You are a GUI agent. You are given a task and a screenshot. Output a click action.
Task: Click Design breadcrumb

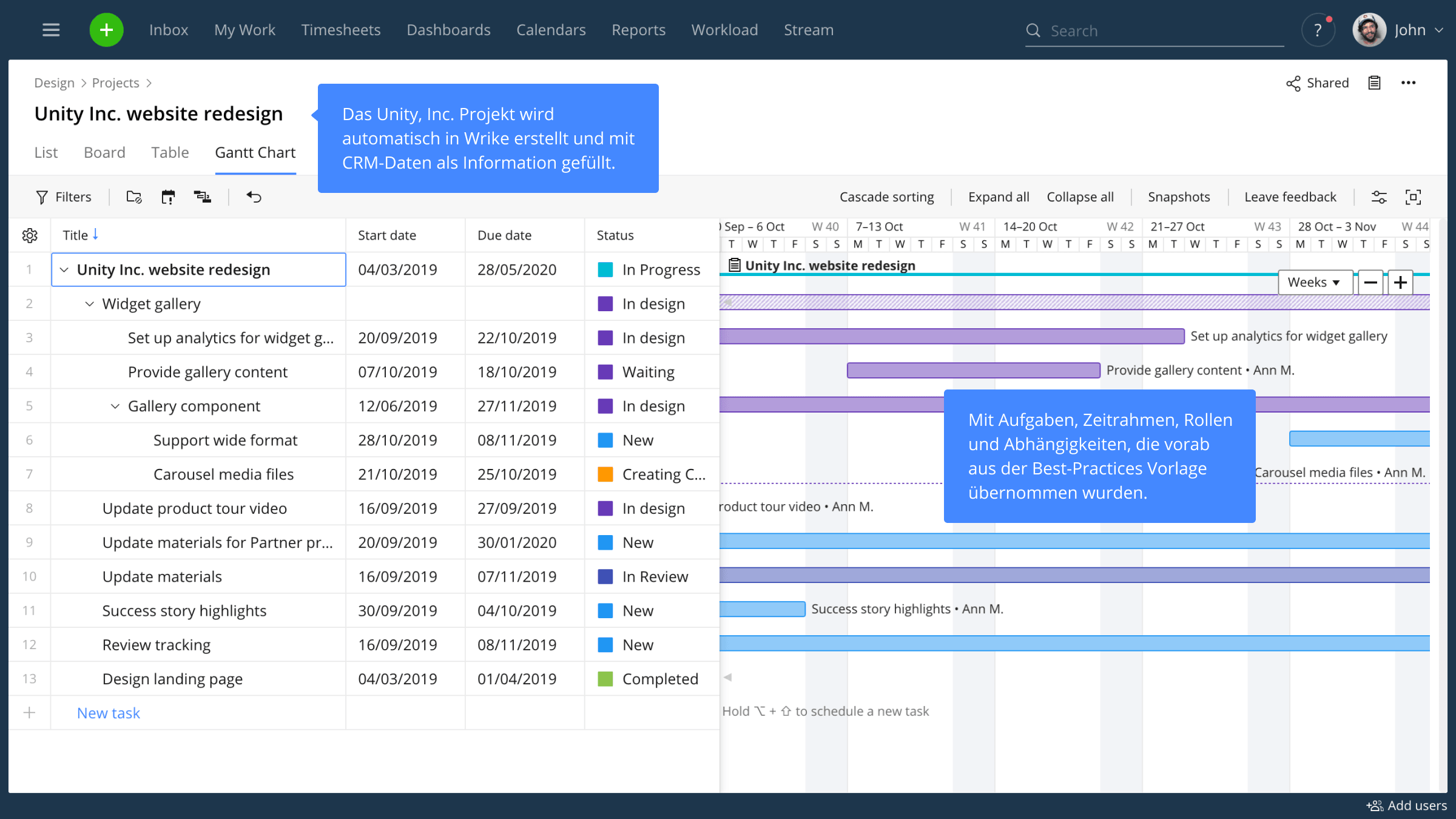54,83
